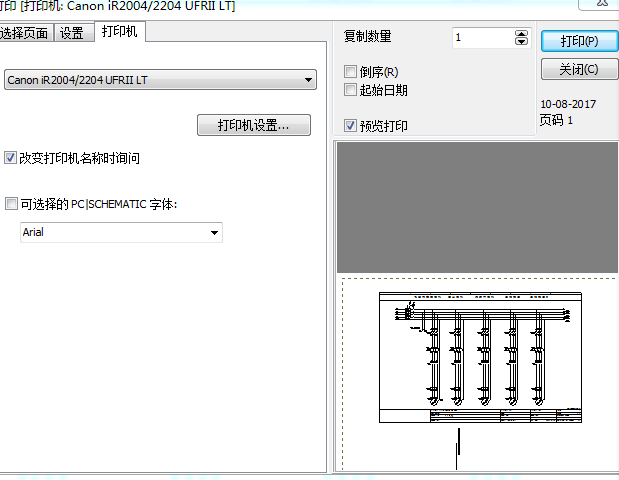Switch to the 选择页面 tab
Screen dimensions: 619x480
[x=26, y=33]
